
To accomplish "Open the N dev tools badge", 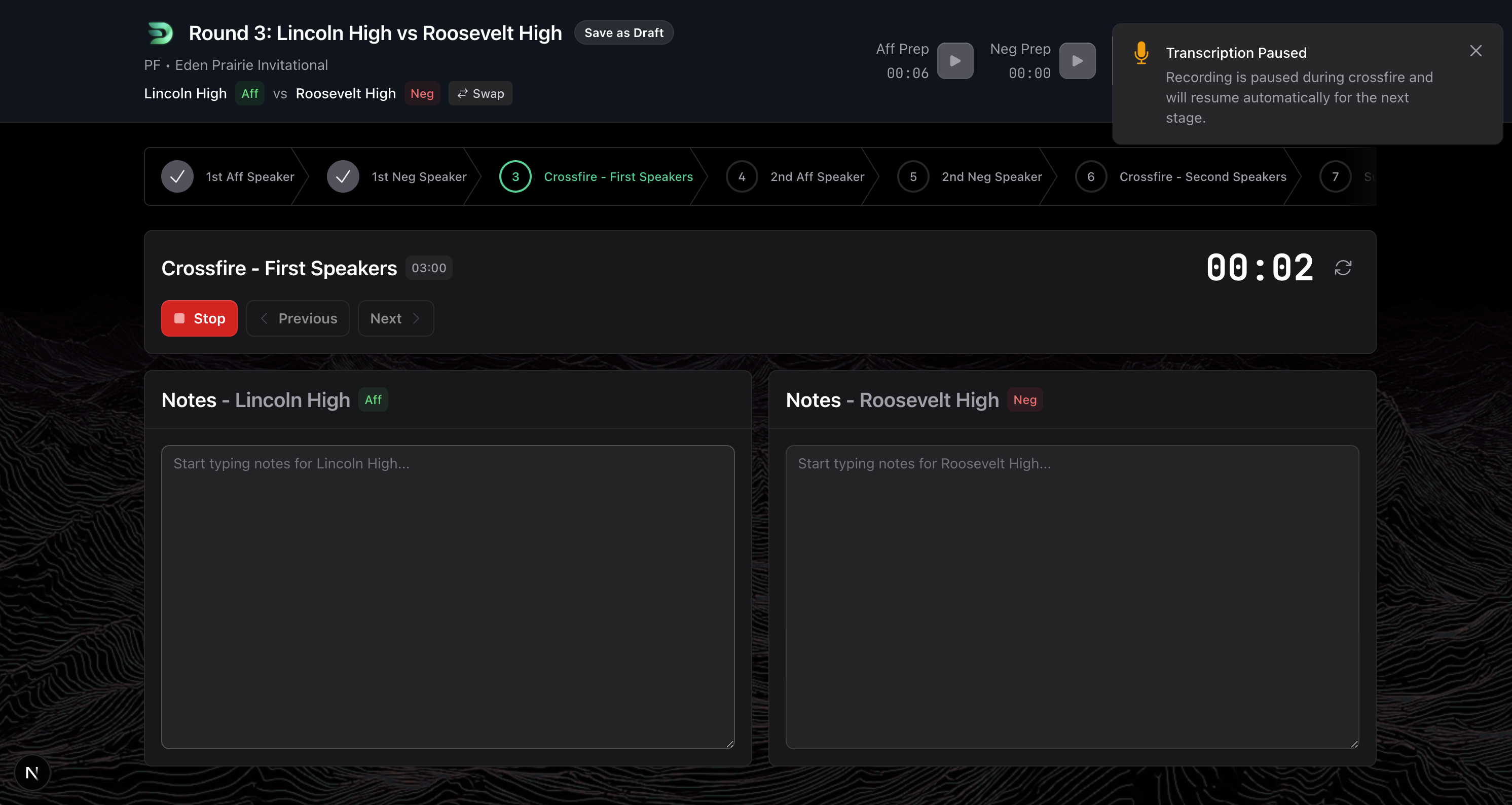I will pos(32,773).
